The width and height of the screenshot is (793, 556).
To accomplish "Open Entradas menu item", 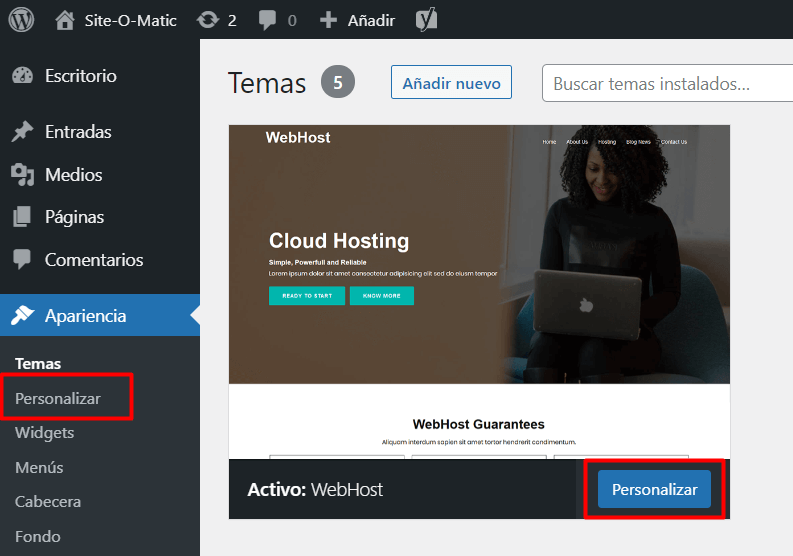I will point(78,132).
